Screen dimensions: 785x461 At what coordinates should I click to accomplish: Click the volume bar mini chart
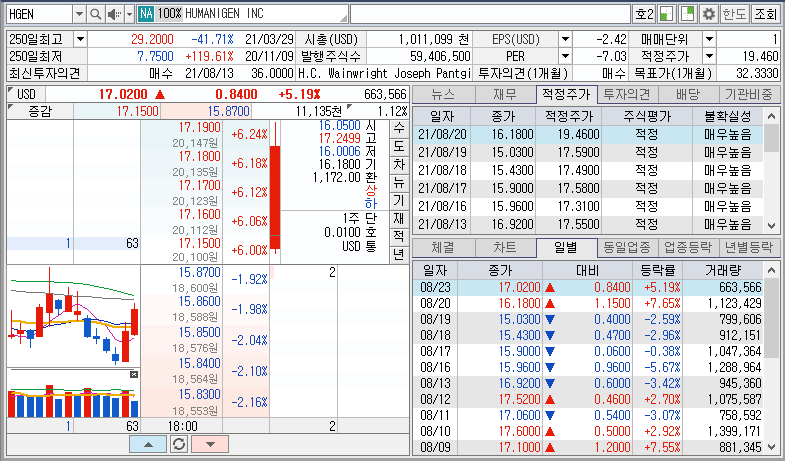74,394
